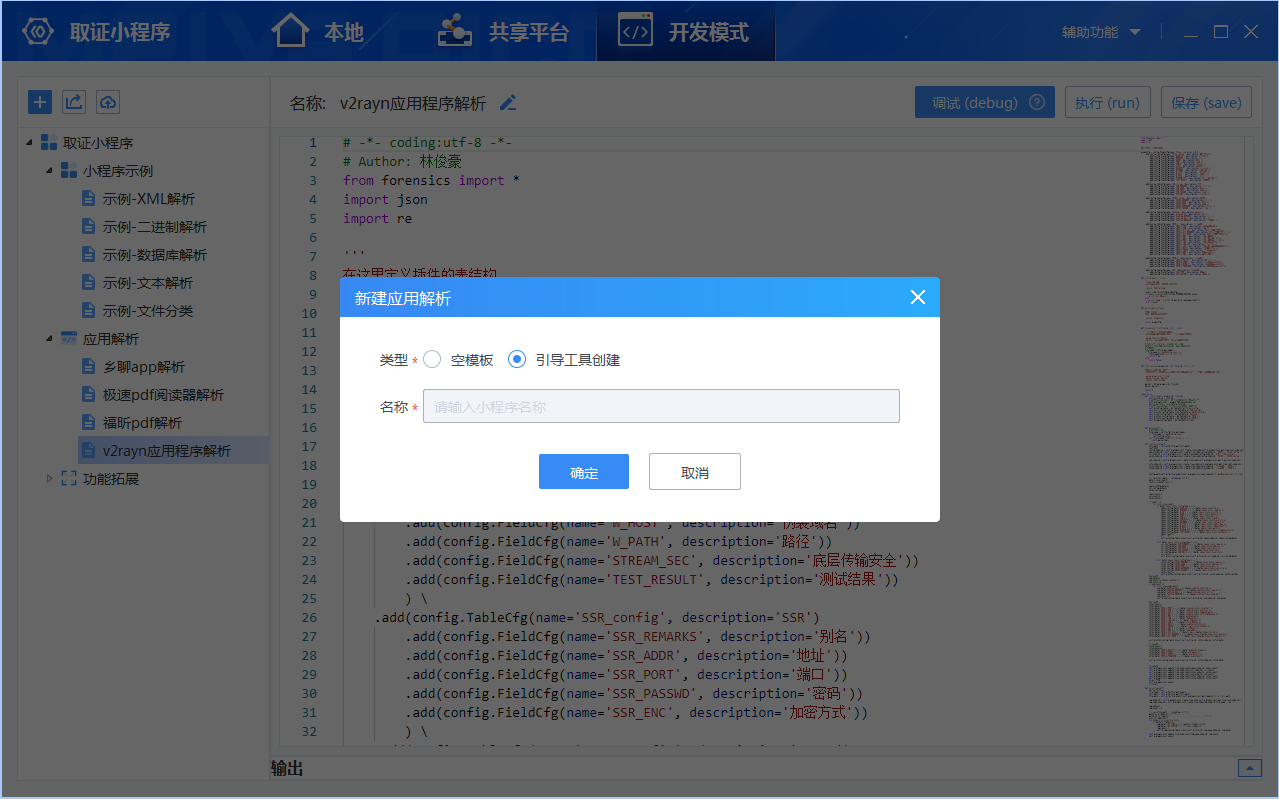Screen dimensions: 1279x799
Task: Click the cloud upload icon in the sidebar toolbar
Action: [107, 101]
